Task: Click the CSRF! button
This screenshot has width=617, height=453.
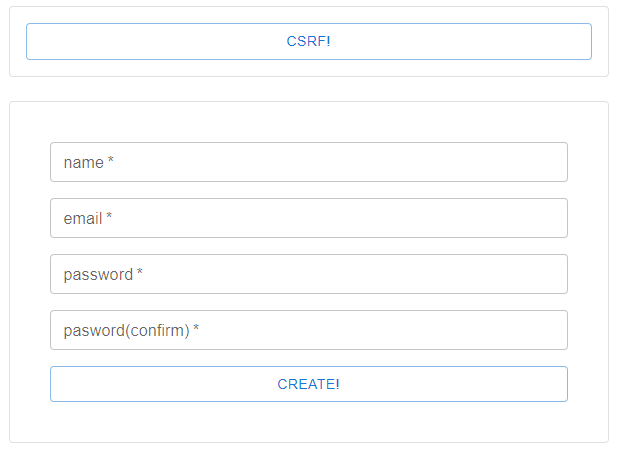Action: [308, 41]
